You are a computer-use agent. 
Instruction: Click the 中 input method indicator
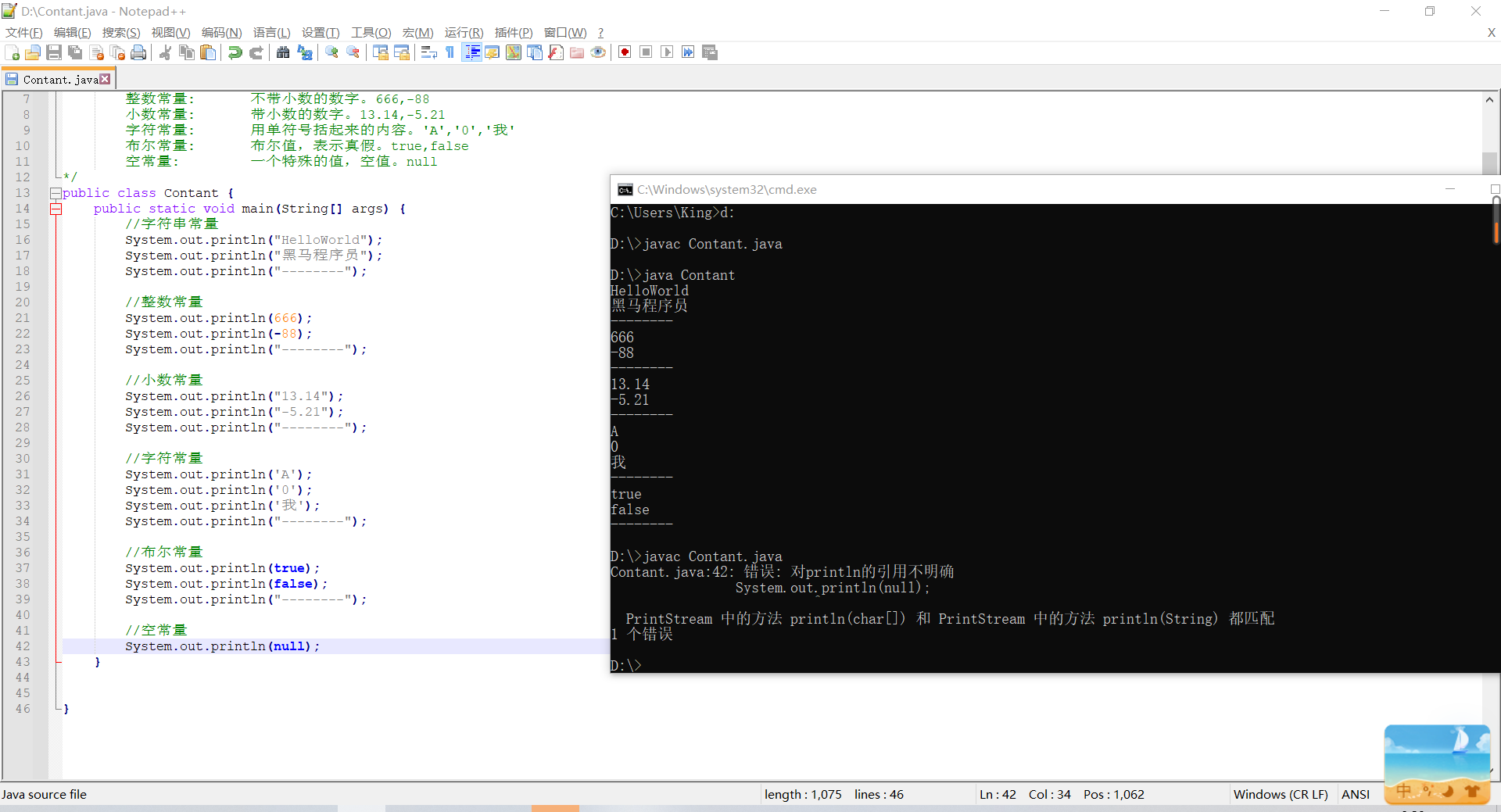(x=1404, y=791)
